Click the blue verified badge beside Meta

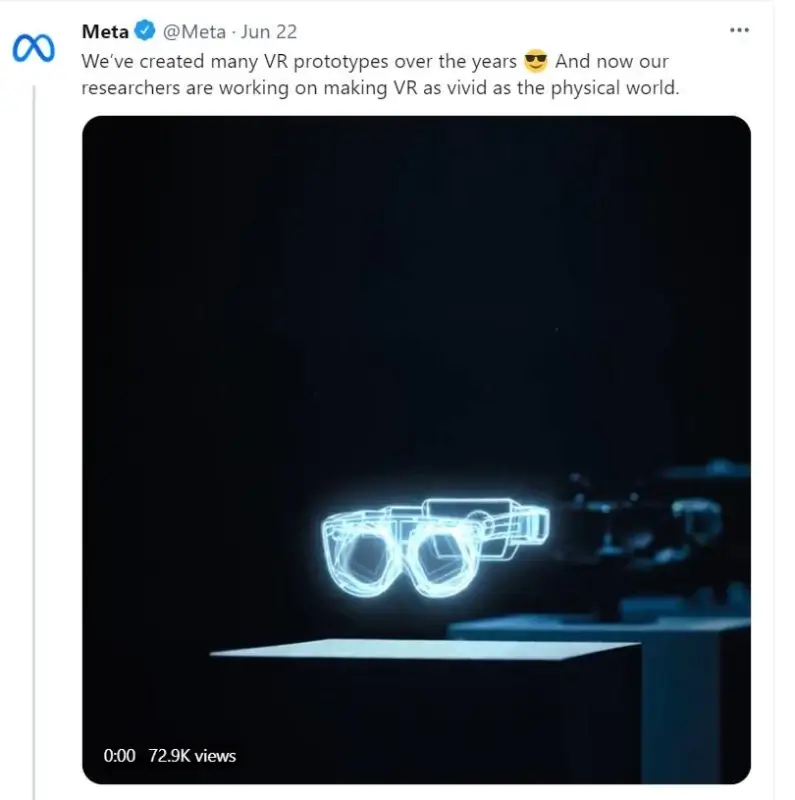tap(145, 32)
